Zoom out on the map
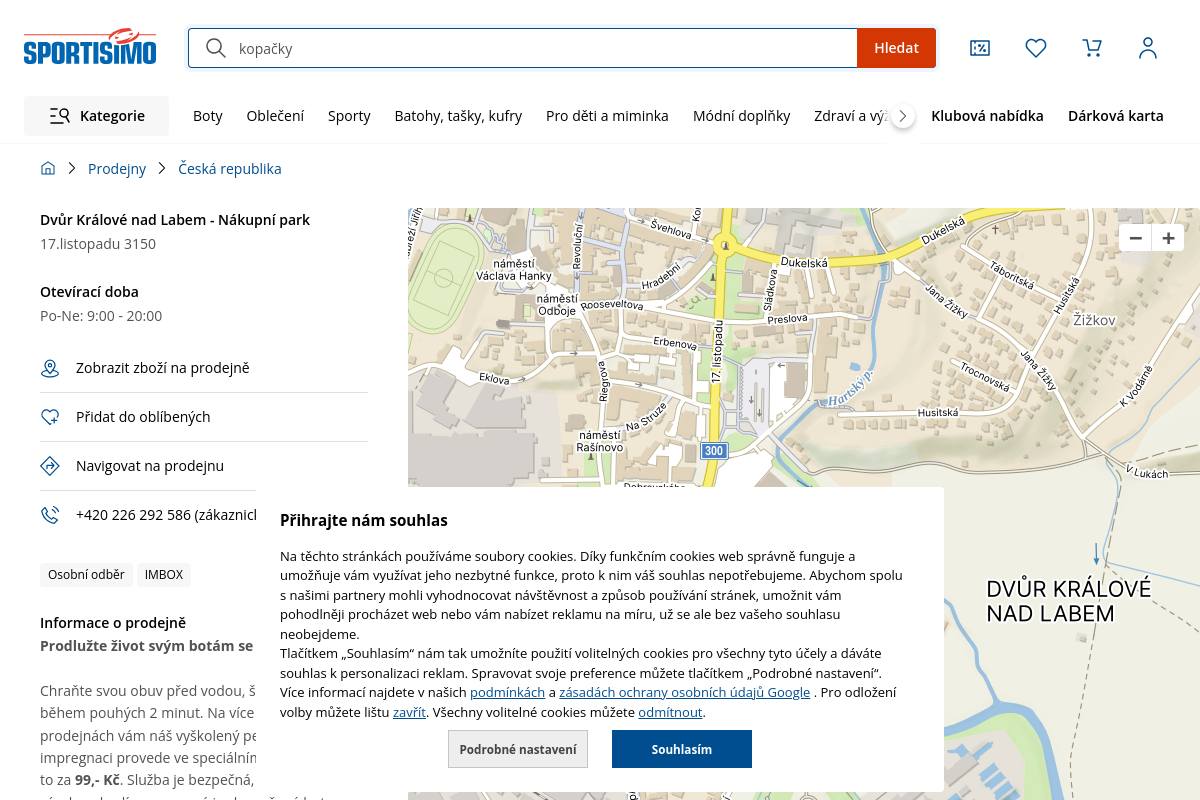The height and width of the screenshot is (800, 1200). pos(1136,238)
